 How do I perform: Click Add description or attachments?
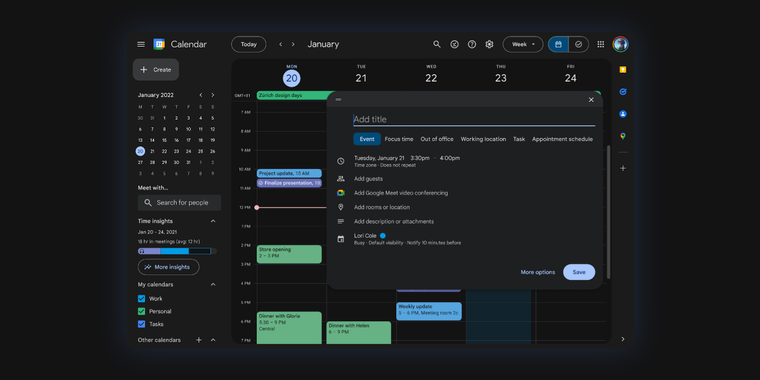394,222
